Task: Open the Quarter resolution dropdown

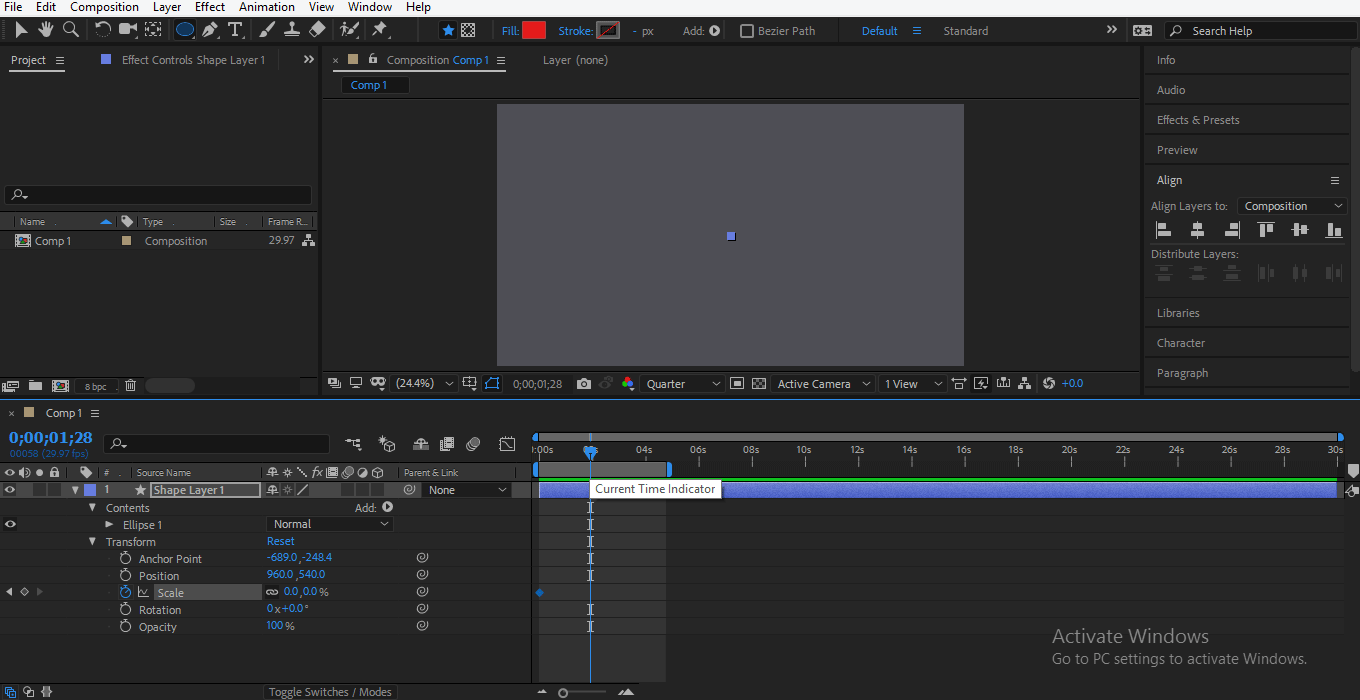Action: (683, 384)
